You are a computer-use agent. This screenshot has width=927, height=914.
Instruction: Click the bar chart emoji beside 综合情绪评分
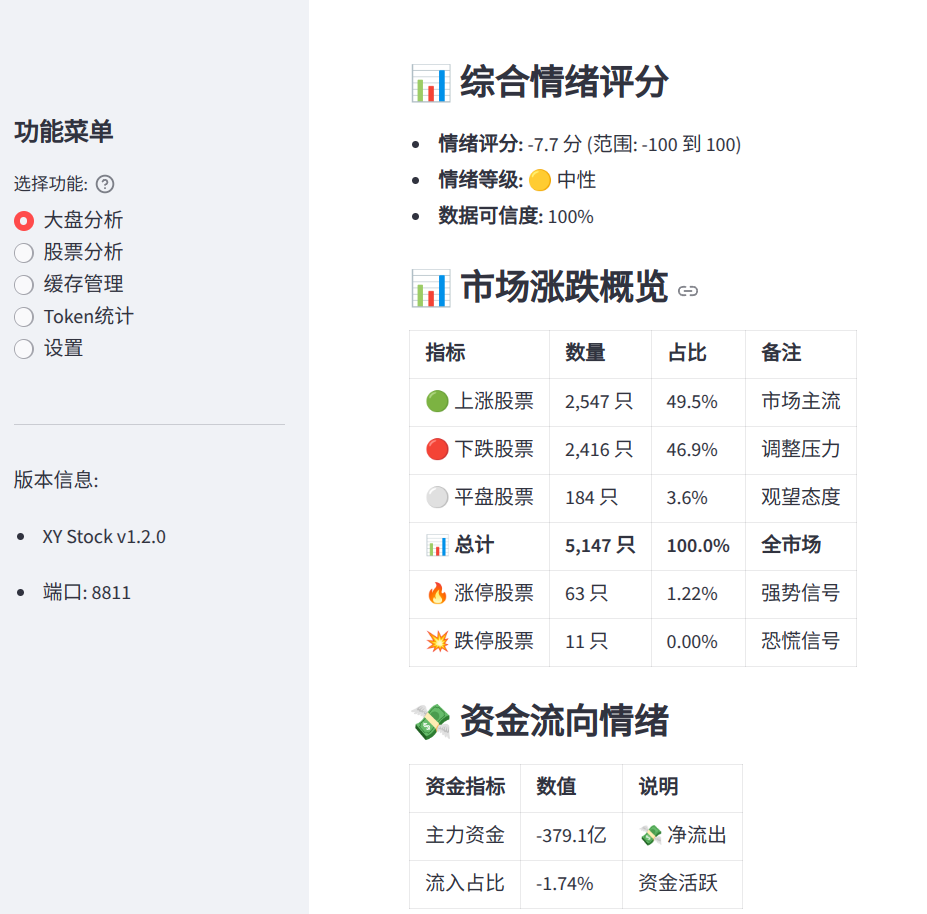click(x=430, y=83)
